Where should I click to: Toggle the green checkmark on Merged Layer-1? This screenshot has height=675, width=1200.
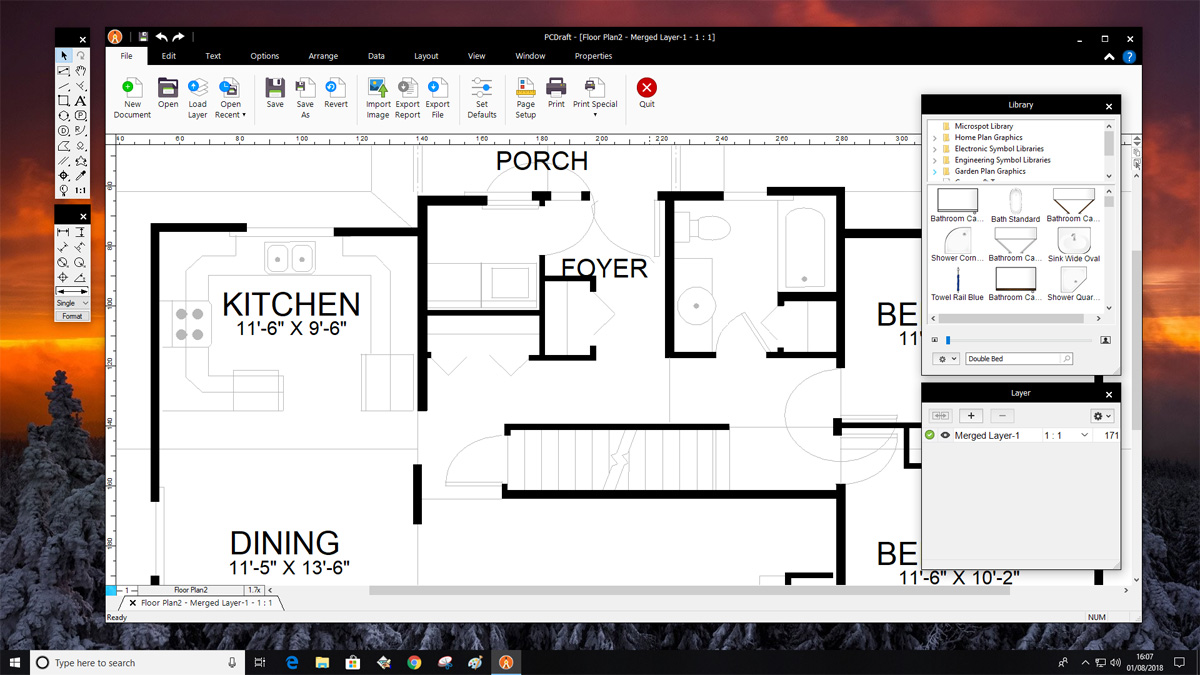tap(930, 435)
